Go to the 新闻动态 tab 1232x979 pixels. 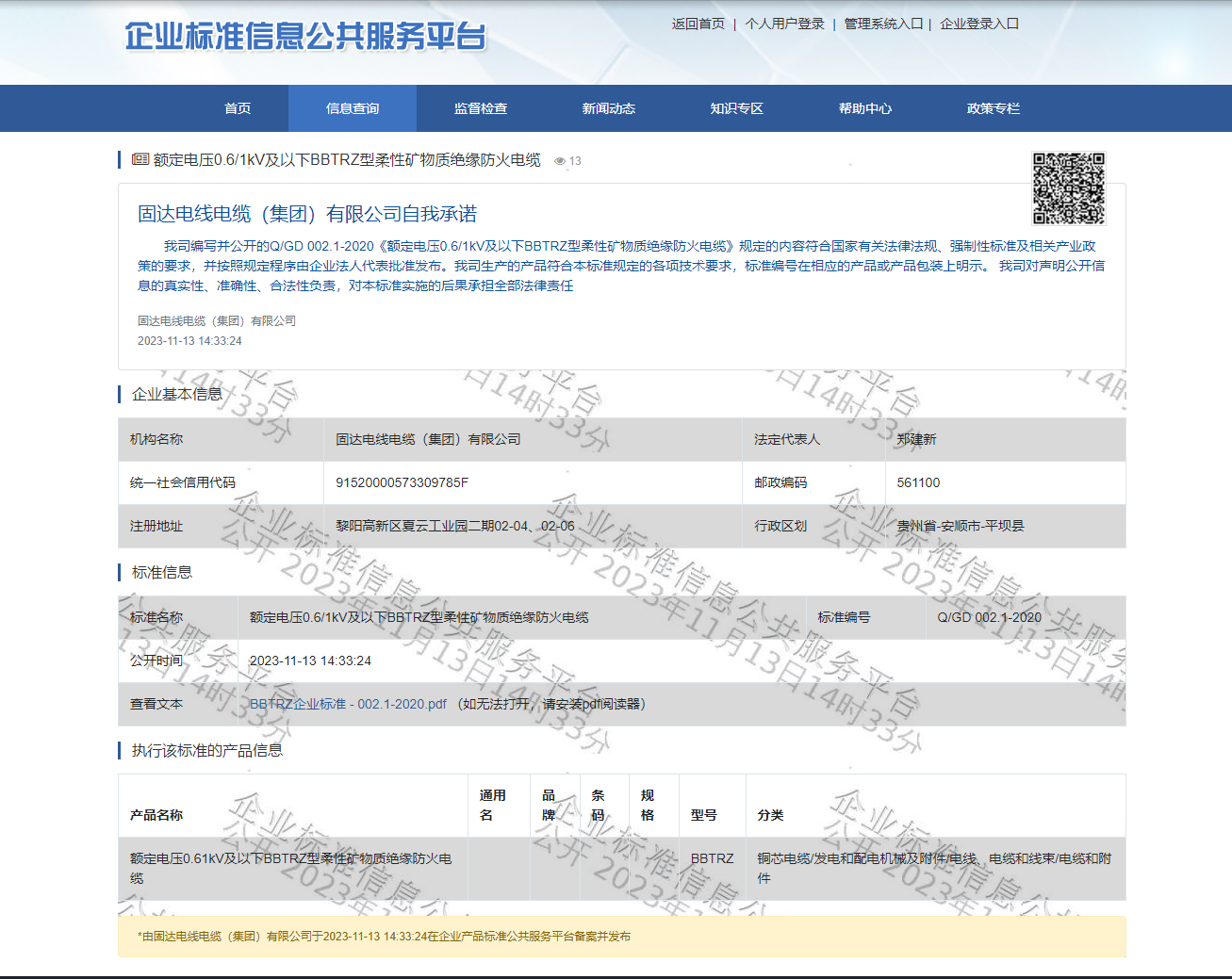tap(609, 108)
